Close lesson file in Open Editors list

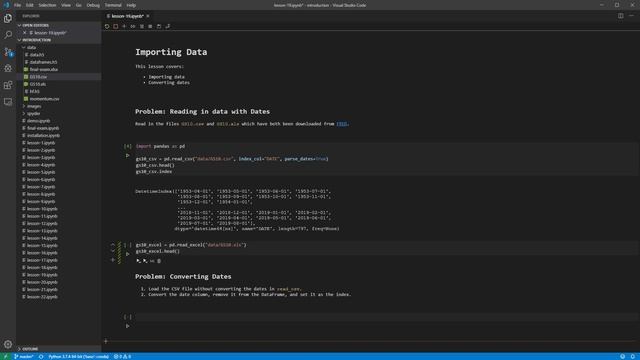point(24,33)
